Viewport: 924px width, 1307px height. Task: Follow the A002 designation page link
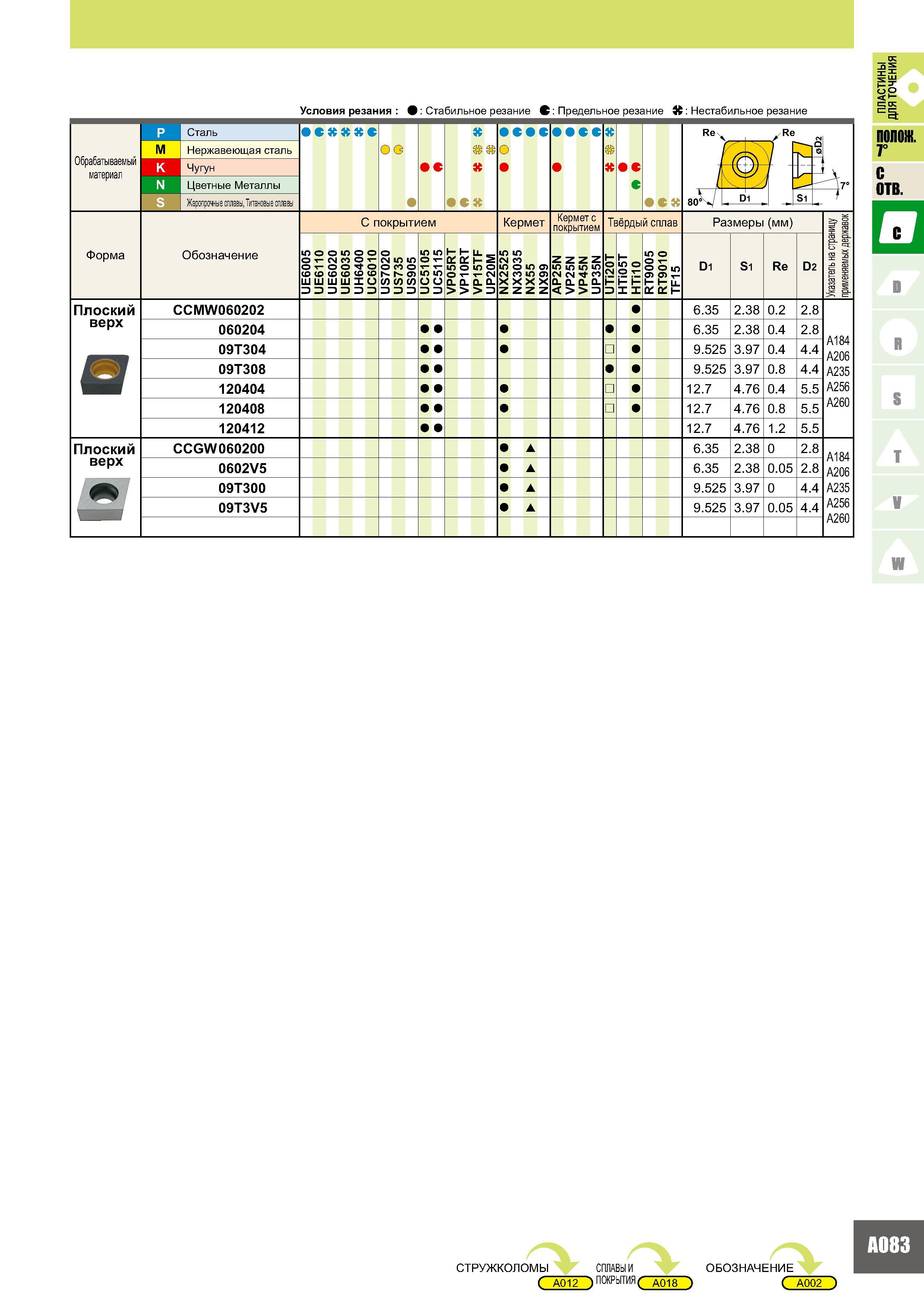tap(809, 1283)
